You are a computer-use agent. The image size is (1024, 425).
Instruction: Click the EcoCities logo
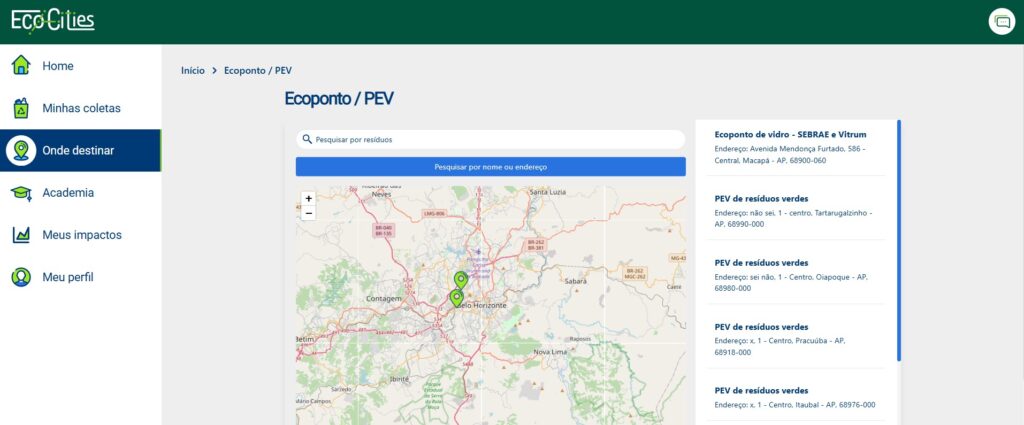pyautogui.click(x=53, y=19)
